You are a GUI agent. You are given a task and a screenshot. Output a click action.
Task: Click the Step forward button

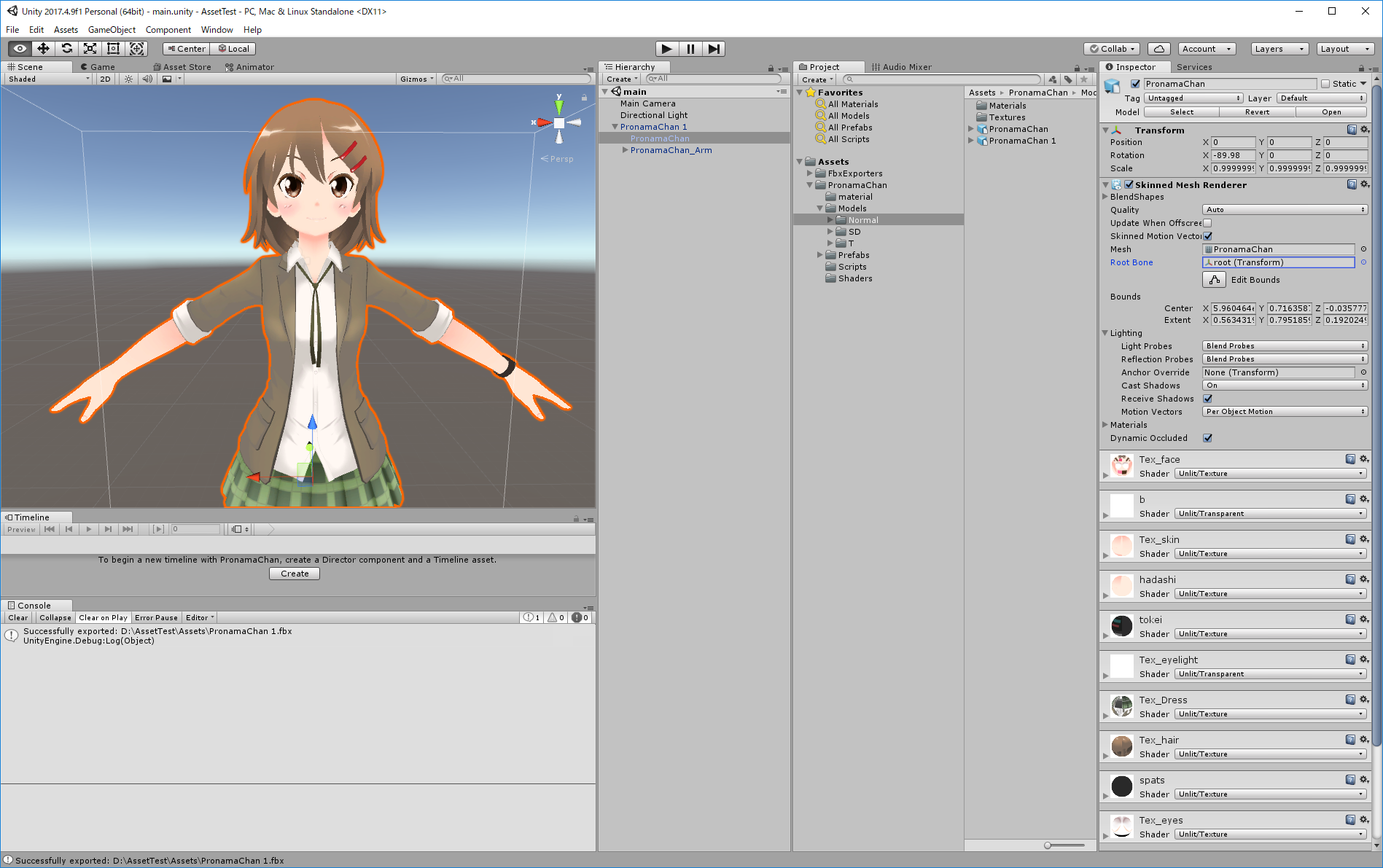(x=714, y=49)
